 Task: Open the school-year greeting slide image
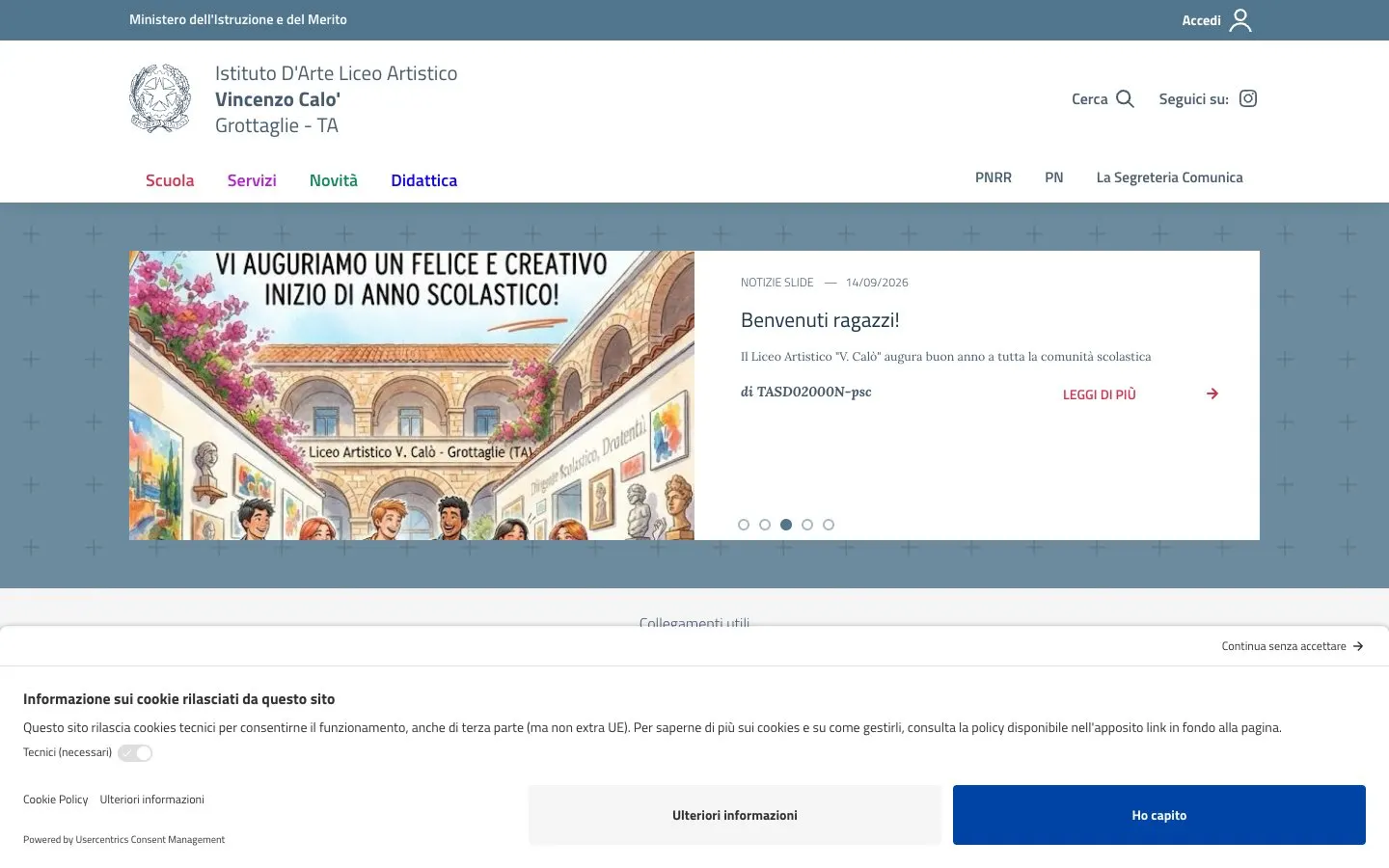coord(412,395)
